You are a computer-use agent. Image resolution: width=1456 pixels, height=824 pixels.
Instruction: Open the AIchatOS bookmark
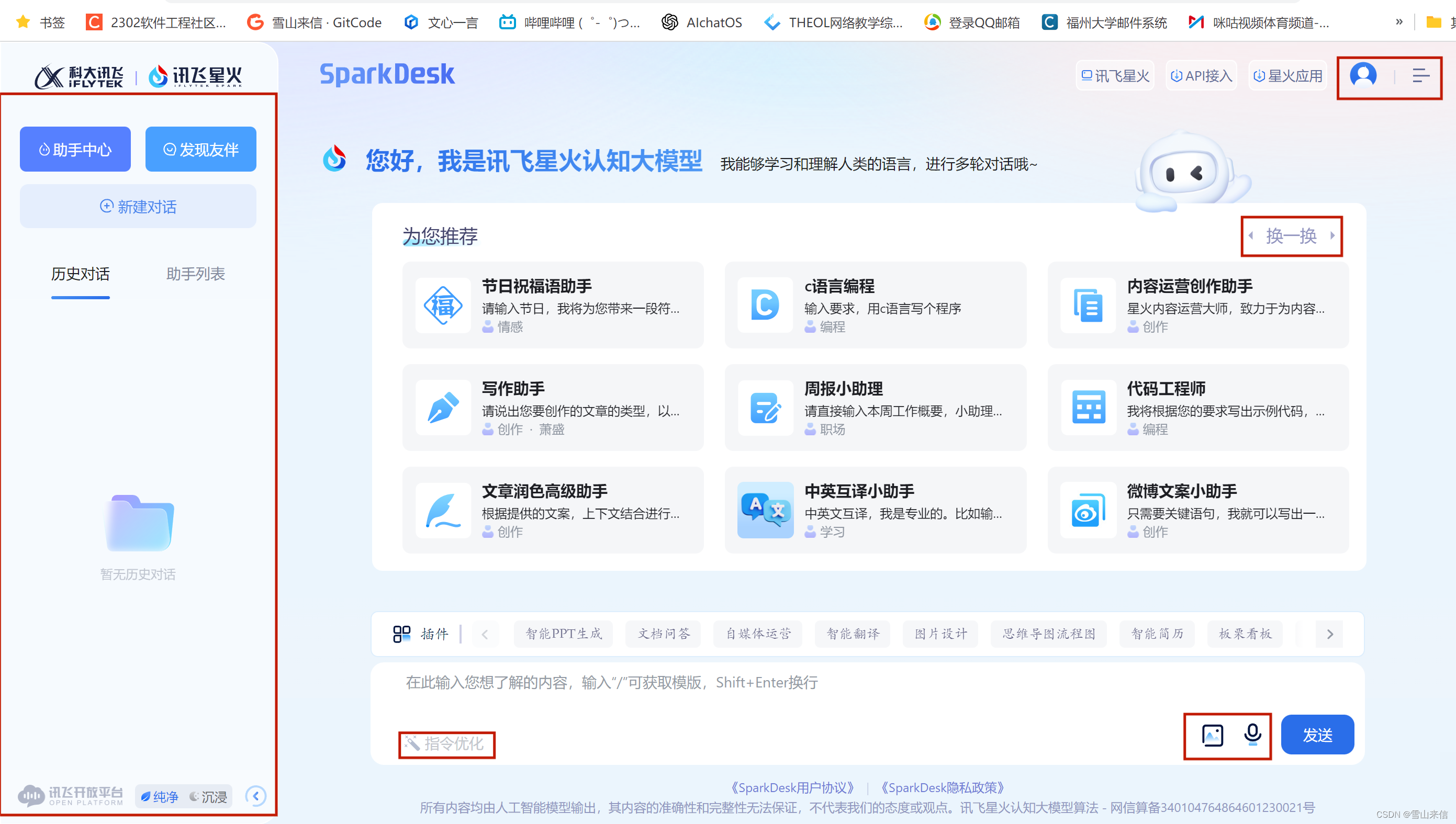(701, 22)
